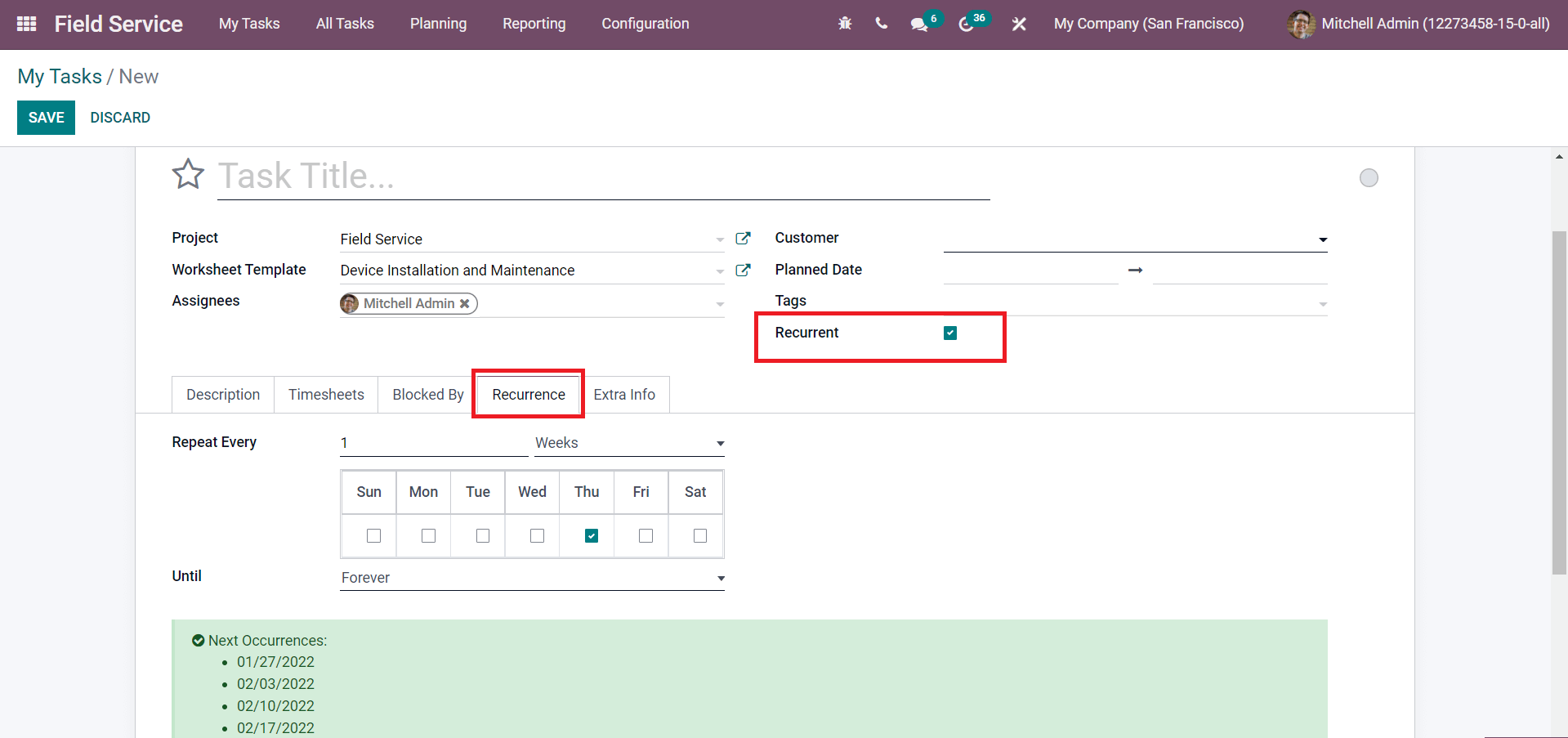Star the task as priority
Viewport: 1568px width, 738px height.
tap(188, 174)
